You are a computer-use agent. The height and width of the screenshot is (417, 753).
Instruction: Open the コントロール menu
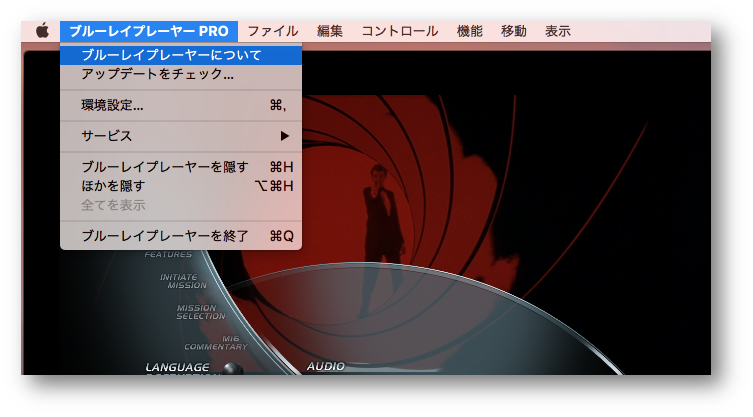coord(400,31)
